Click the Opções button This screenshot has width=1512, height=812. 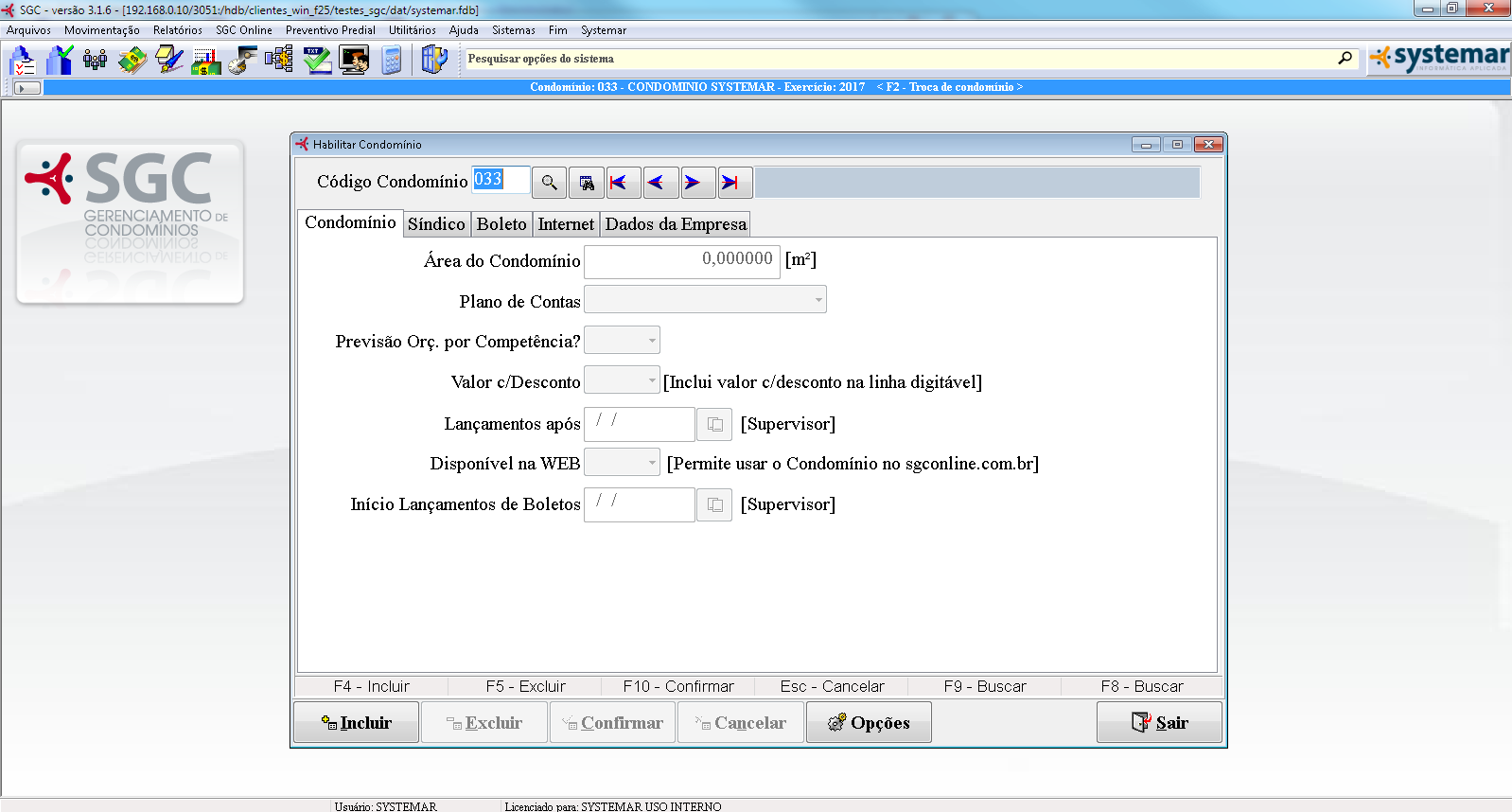(869, 723)
